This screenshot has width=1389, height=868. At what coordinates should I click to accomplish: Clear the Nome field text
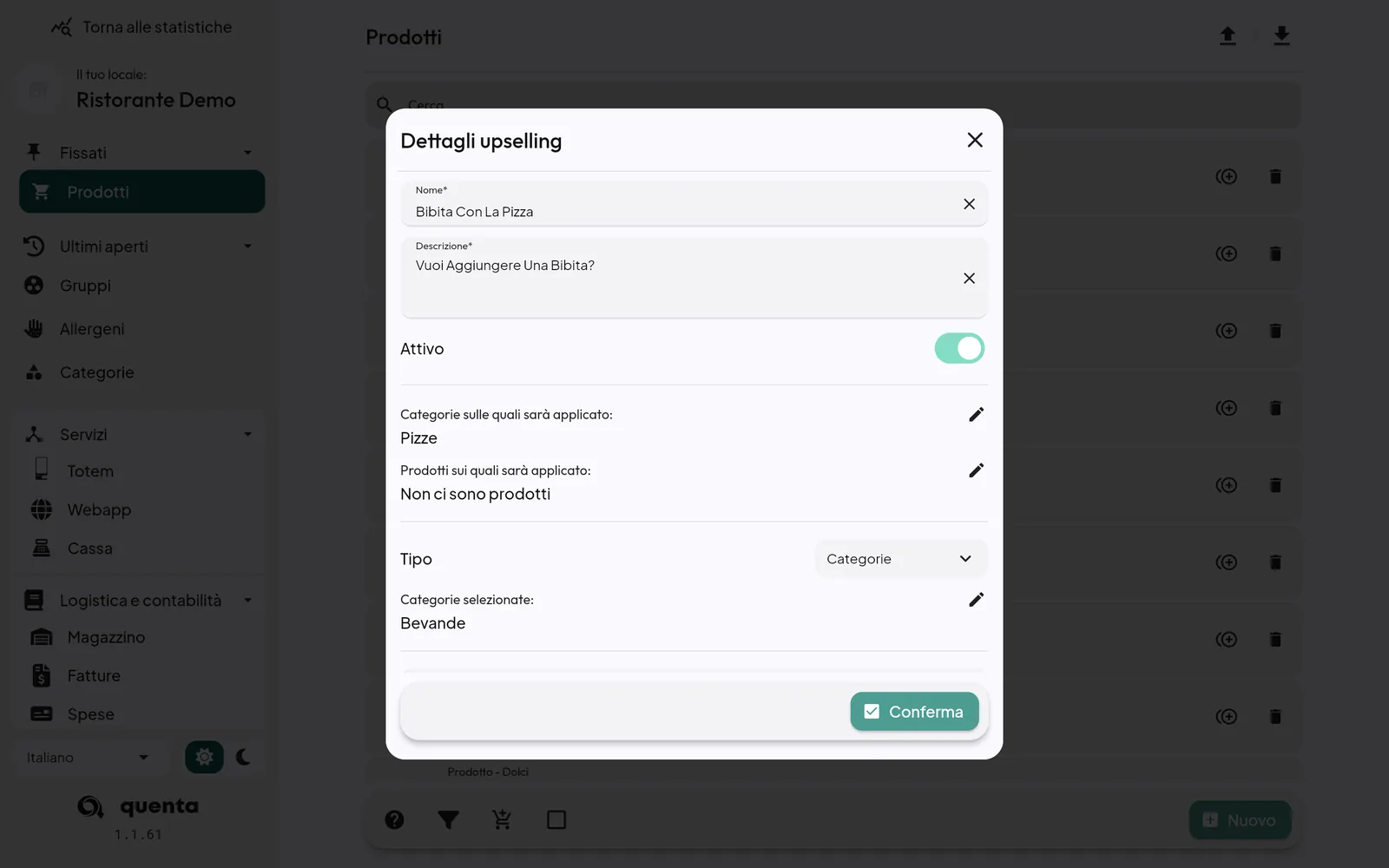tap(969, 204)
